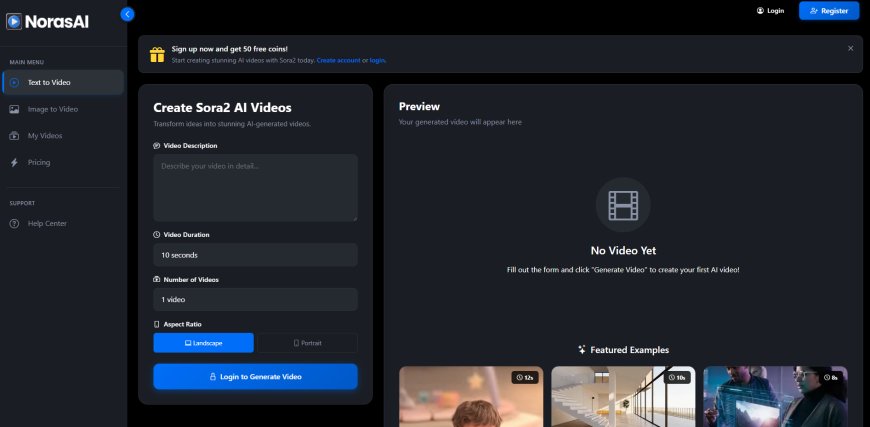870x427 pixels.
Task: Click the NorasAI logo icon
Action: (14, 22)
